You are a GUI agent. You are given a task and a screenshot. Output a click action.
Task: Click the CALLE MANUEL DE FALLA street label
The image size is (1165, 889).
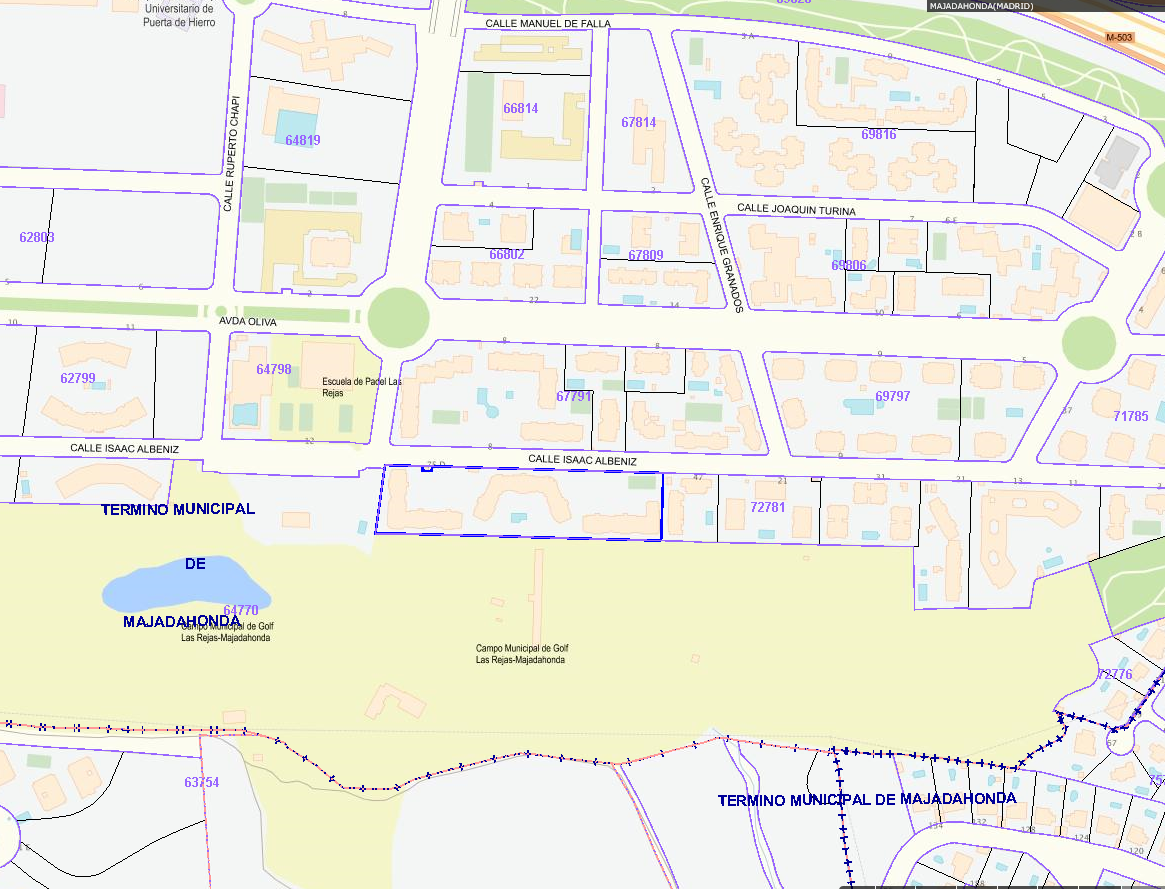(547, 22)
